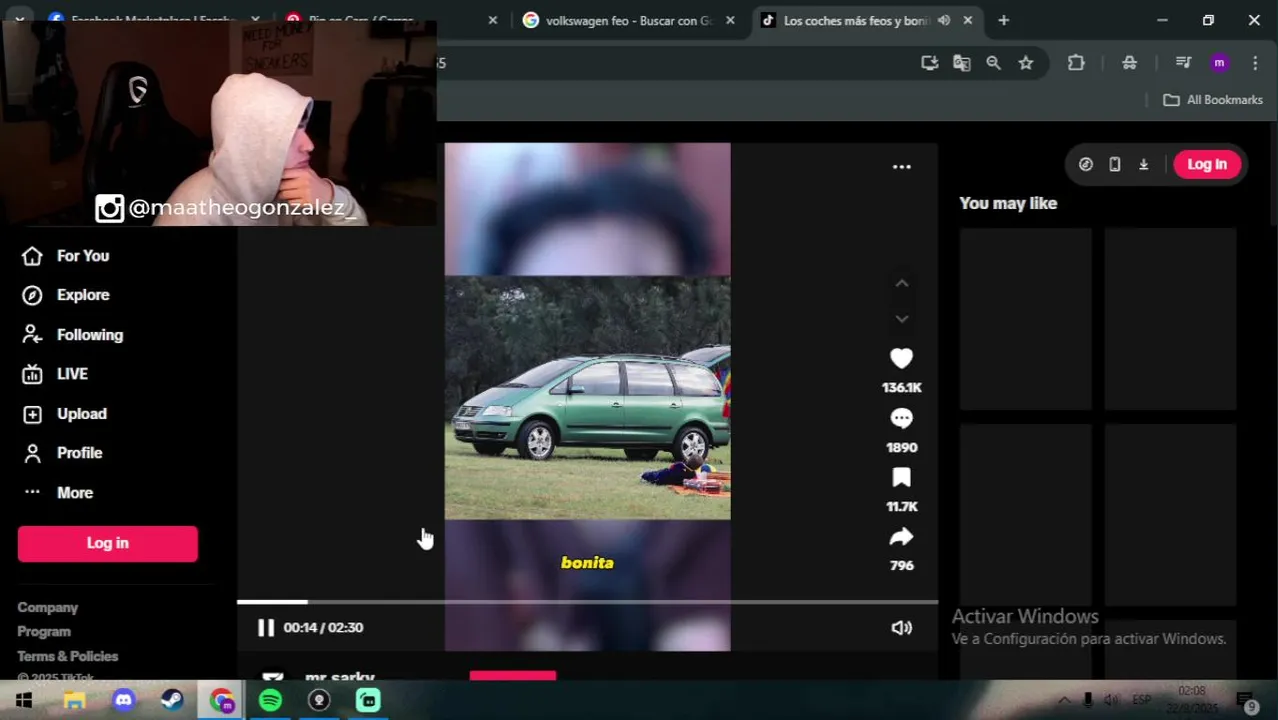The height and width of the screenshot is (720, 1278).
Task: Open Chrome three-dot menu
Action: (1255, 63)
